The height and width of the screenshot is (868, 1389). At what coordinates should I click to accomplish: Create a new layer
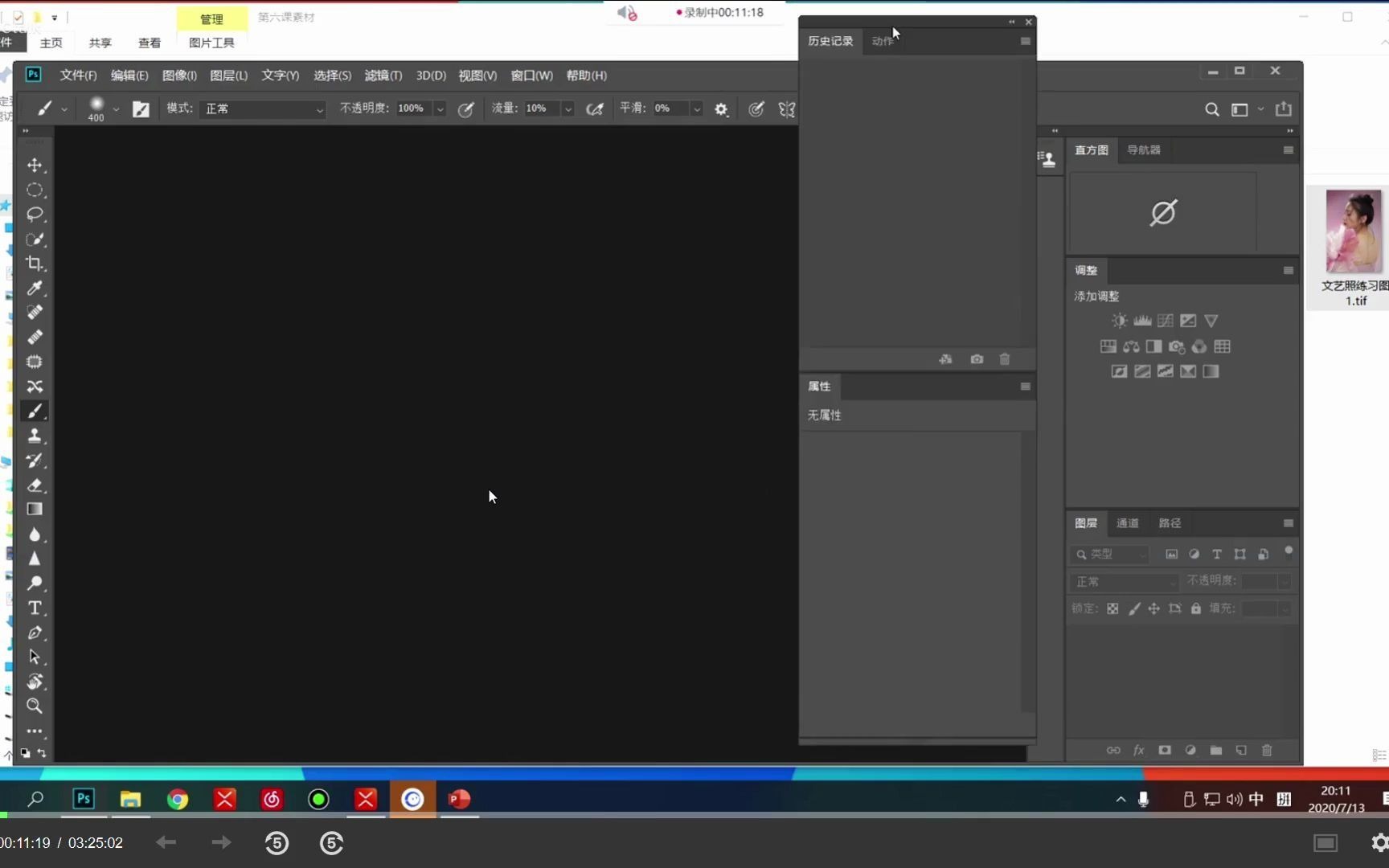click(x=1241, y=750)
